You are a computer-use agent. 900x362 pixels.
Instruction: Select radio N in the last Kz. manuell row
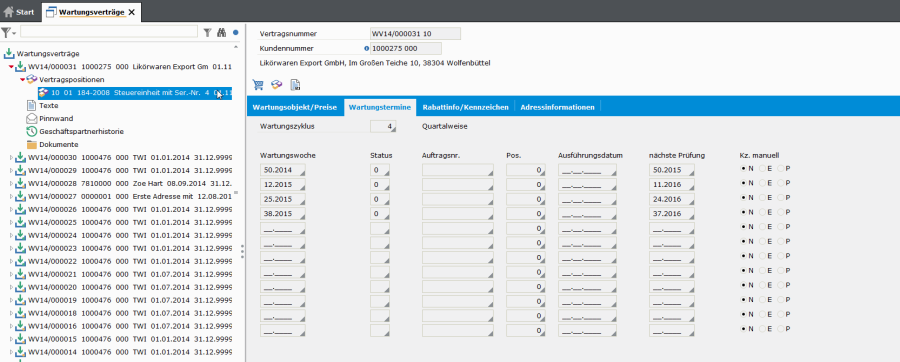click(744, 329)
